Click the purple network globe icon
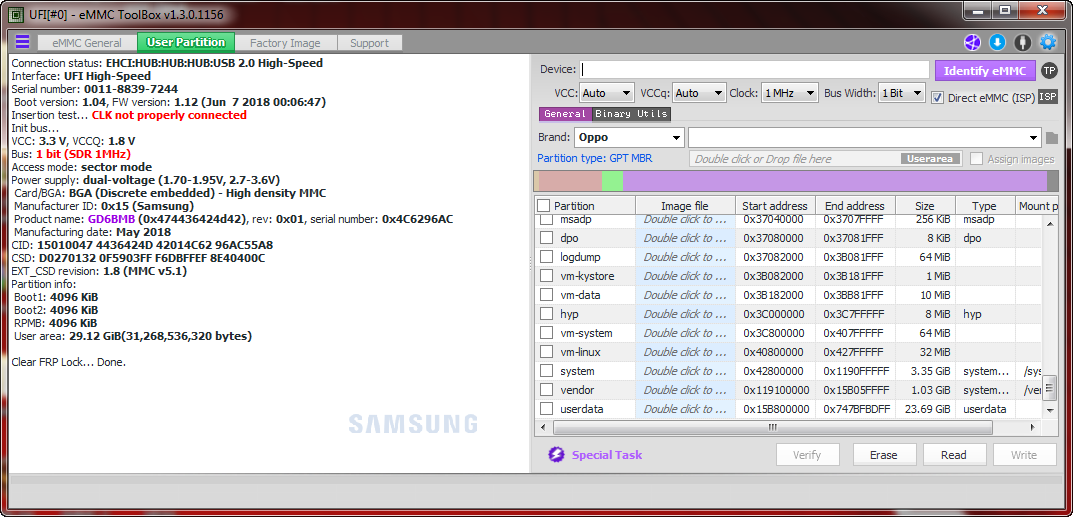Image resolution: width=1073 pixels, height=517 pixels. pyautogui.click(x=972, y=42)
